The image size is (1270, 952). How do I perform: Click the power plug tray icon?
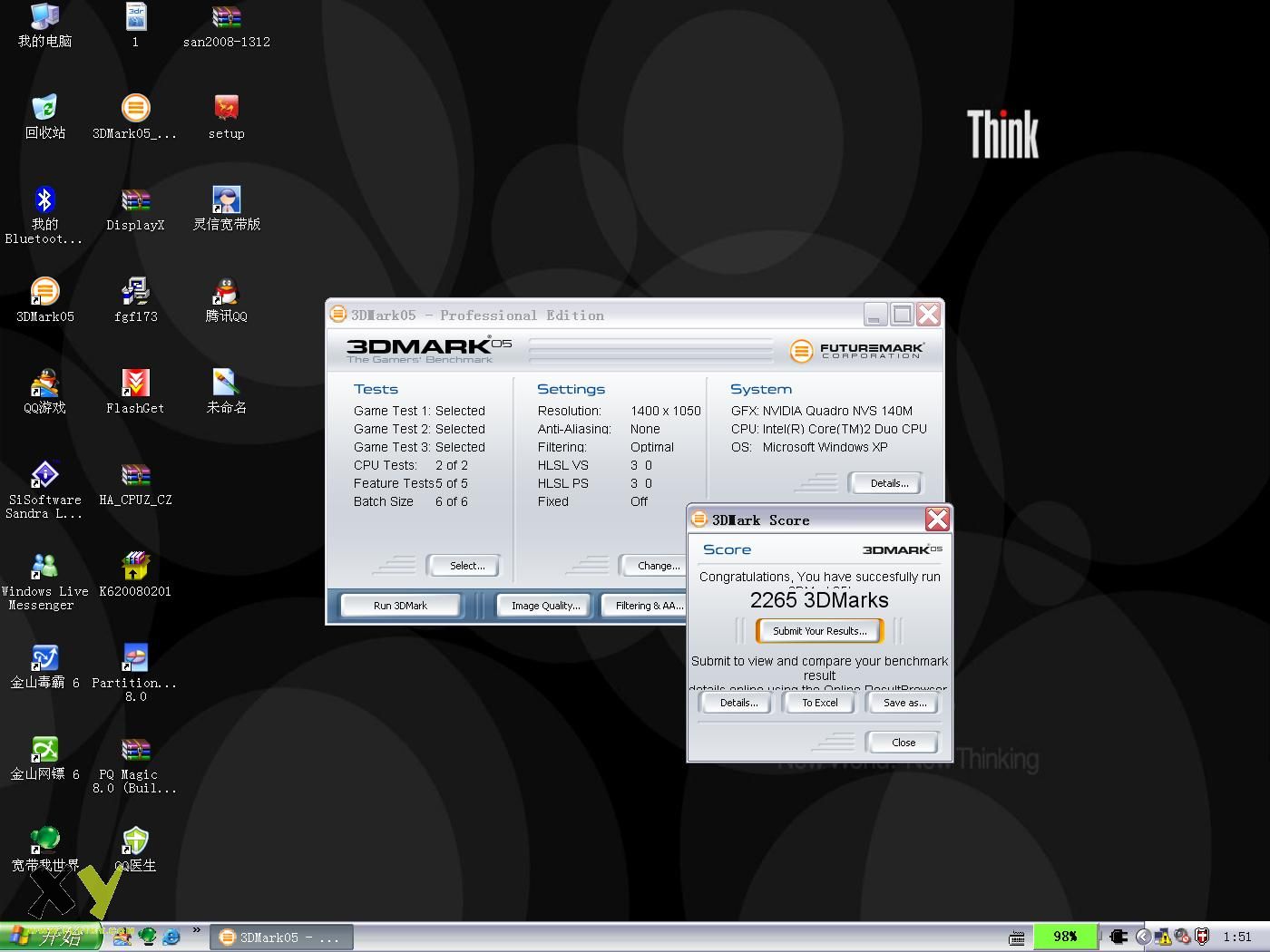click(x=1119, y=937)
